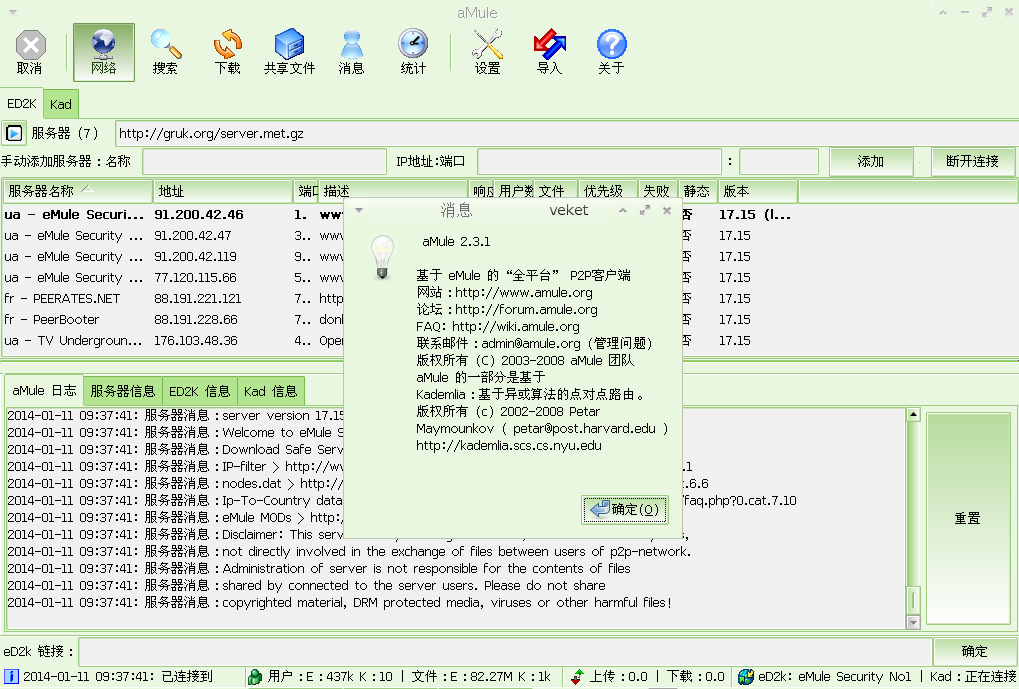
Task: Click the eD2k 链接 input field
Action: pyautogui.click(x=506, y=651)
